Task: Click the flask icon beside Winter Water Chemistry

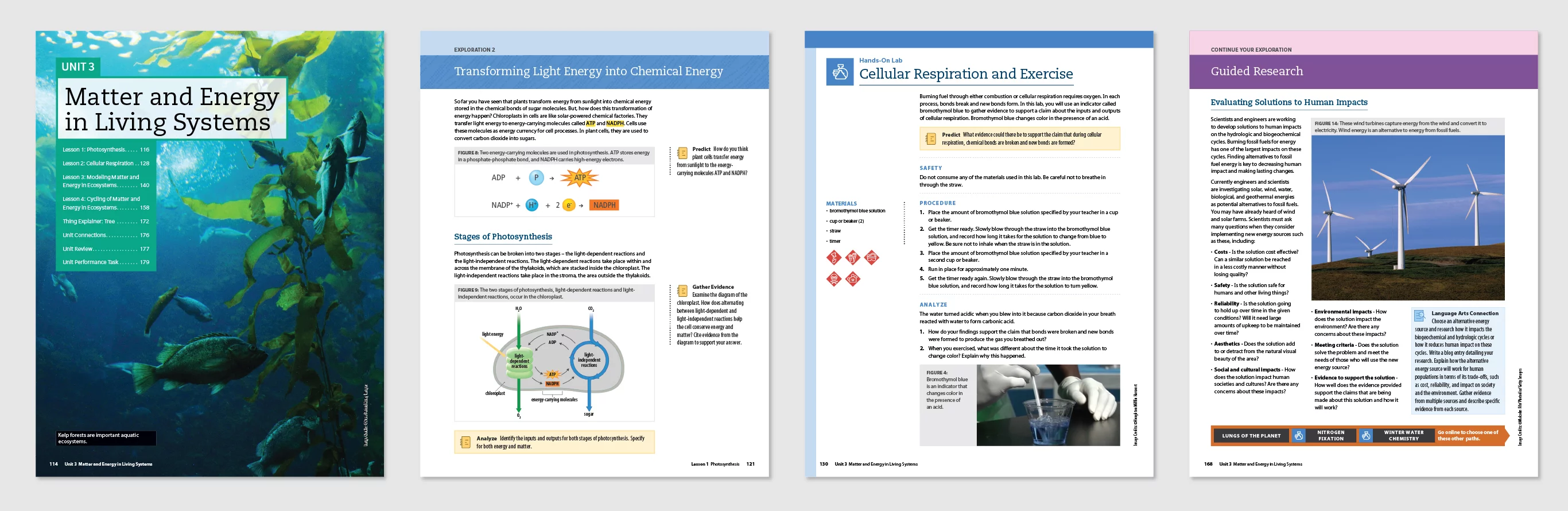Action: click(x=1366, y=435)
